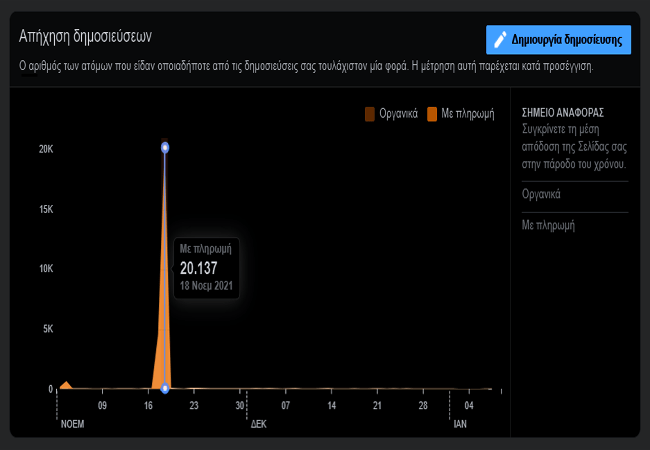The height and width of the screenshot is (450, 650).
Task: Click the 15K y-axis label
Action: 46,209
